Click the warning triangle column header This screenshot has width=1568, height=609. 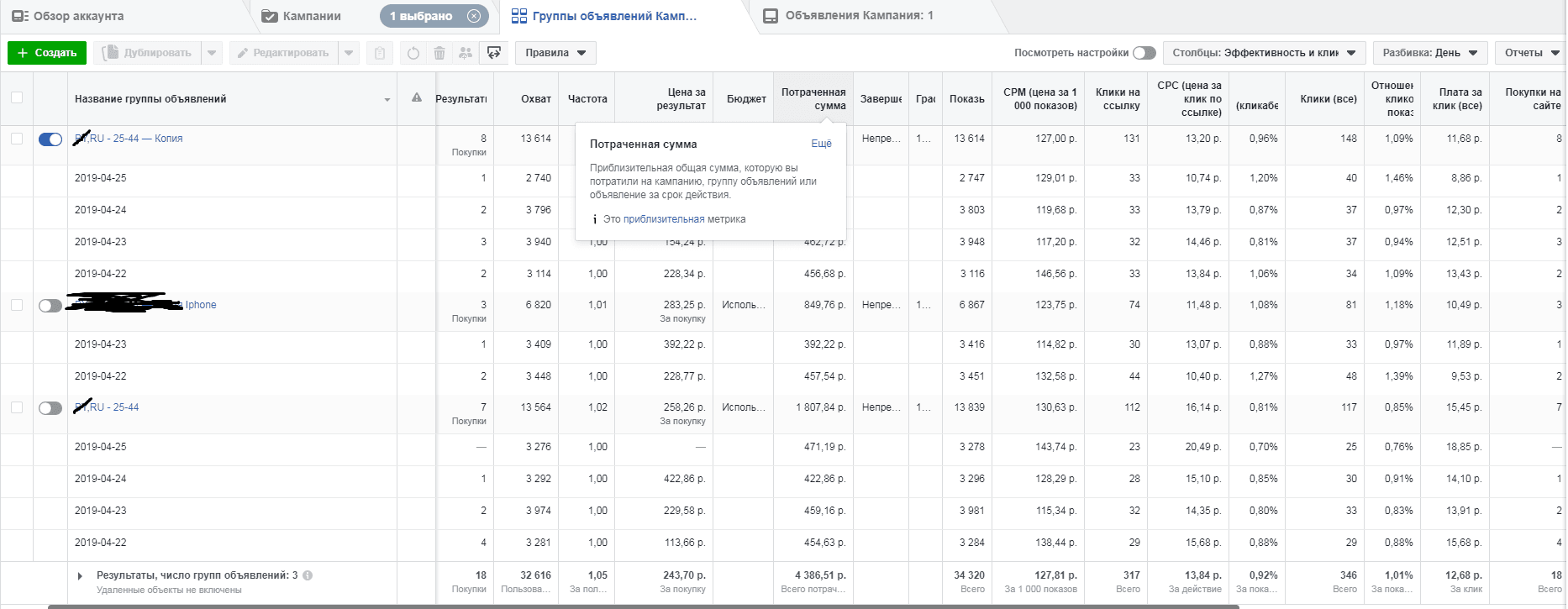click(417, 98)
